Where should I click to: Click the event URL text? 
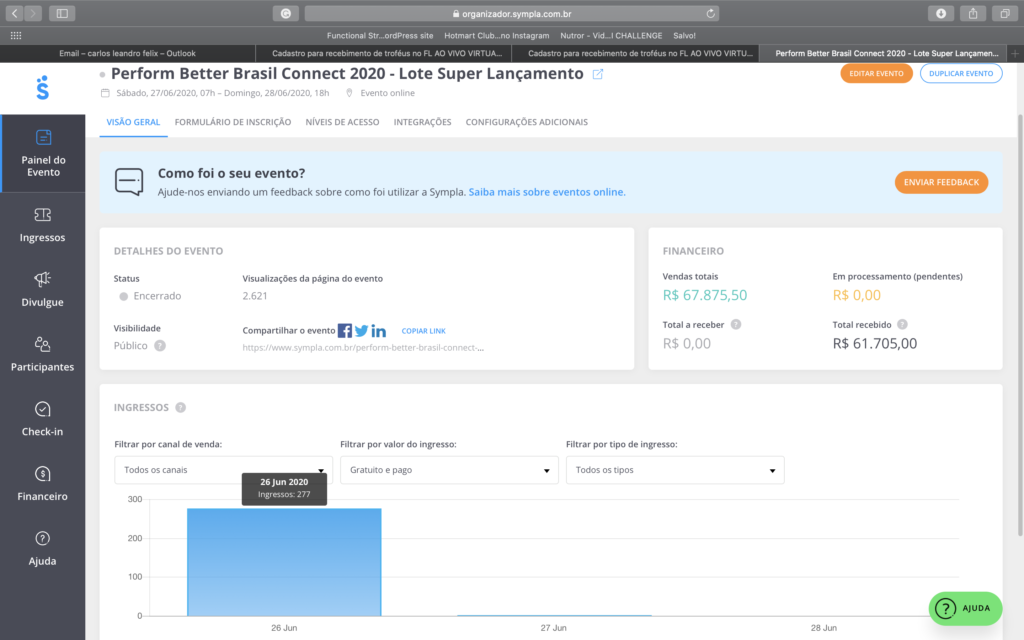(363, 347)
